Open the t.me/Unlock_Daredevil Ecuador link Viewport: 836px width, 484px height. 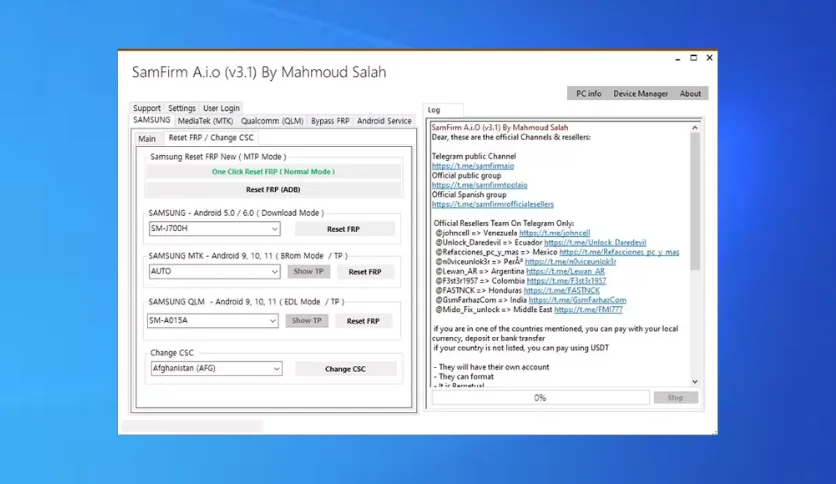595,243
